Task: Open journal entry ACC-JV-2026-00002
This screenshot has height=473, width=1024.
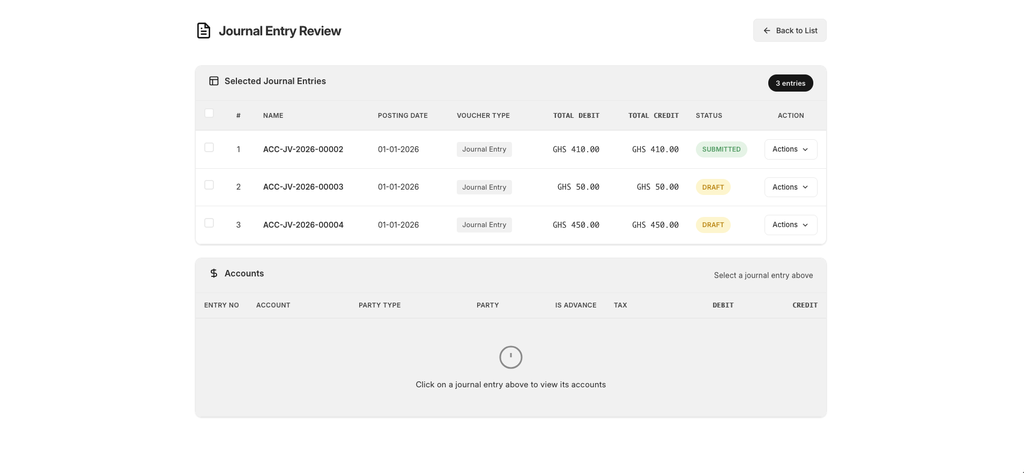Action: (x=303, y=150)
